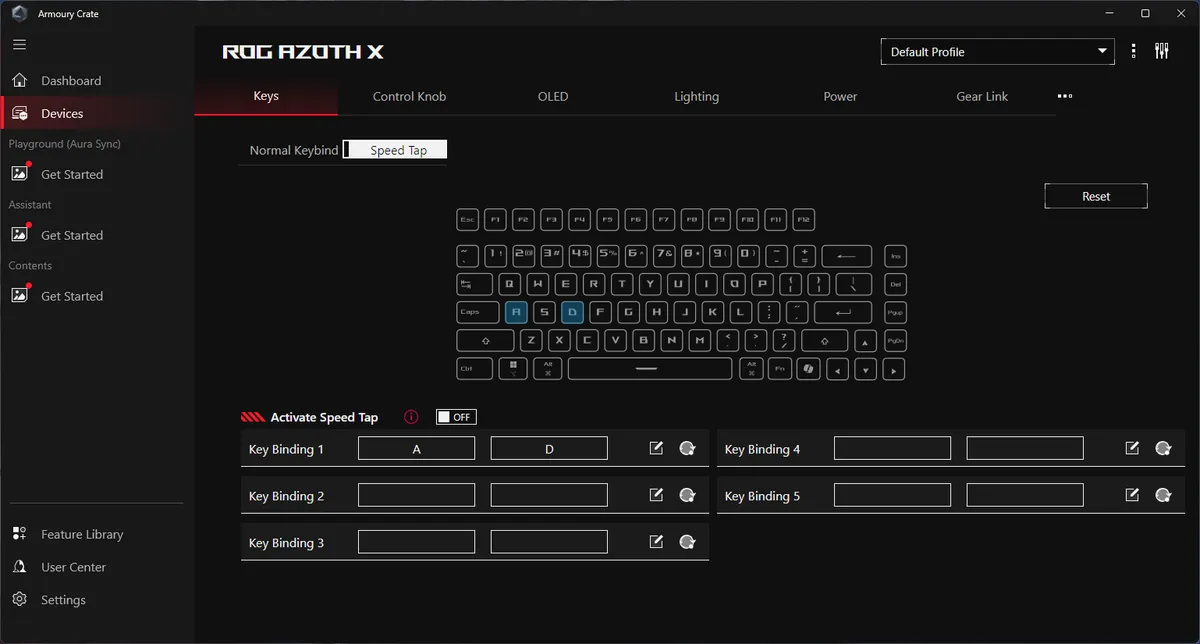Open the hamburger menu in the sidebar
Viewport: 1200px width, 644px height.
(x=18, y=44)
